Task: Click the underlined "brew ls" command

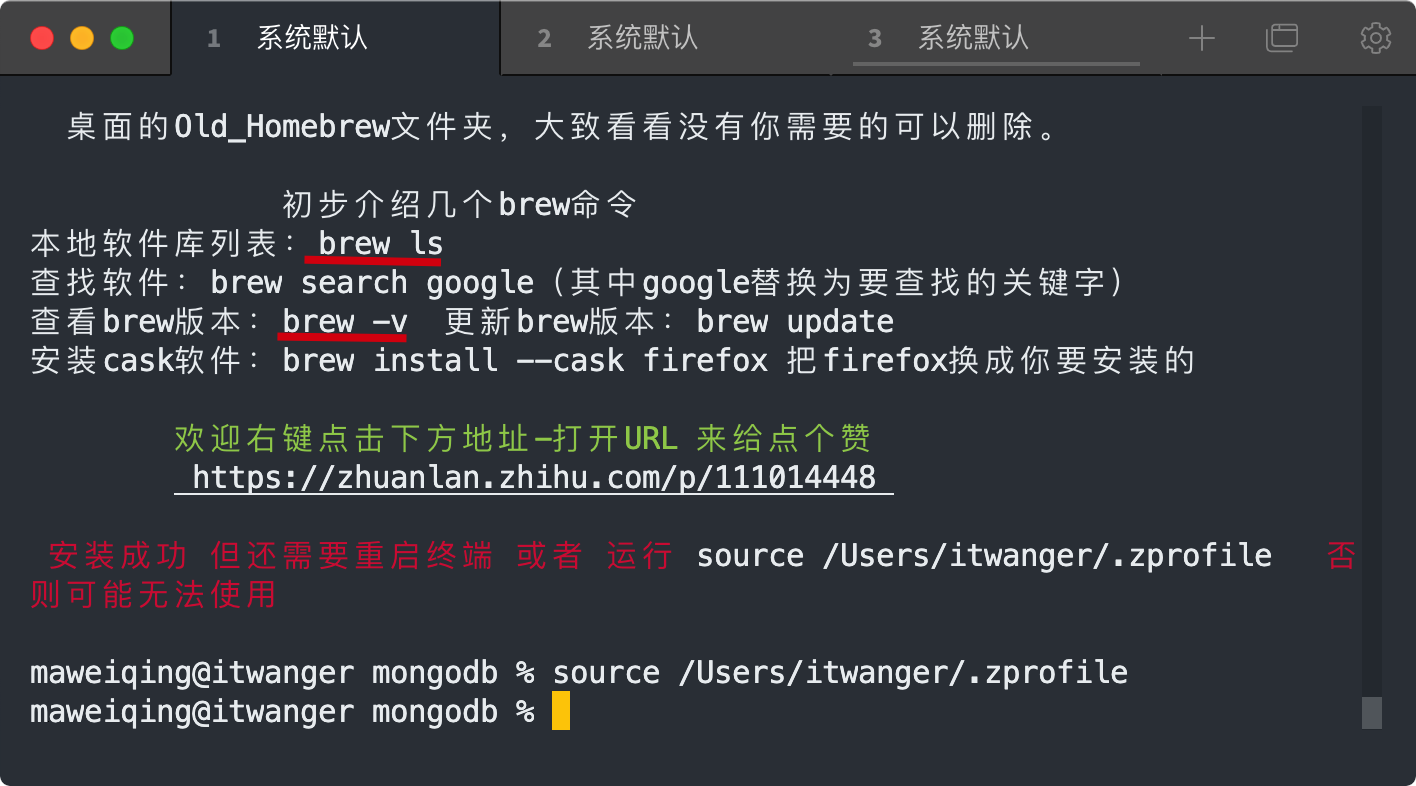Action: pyautogui.click(x=380, y=244)
